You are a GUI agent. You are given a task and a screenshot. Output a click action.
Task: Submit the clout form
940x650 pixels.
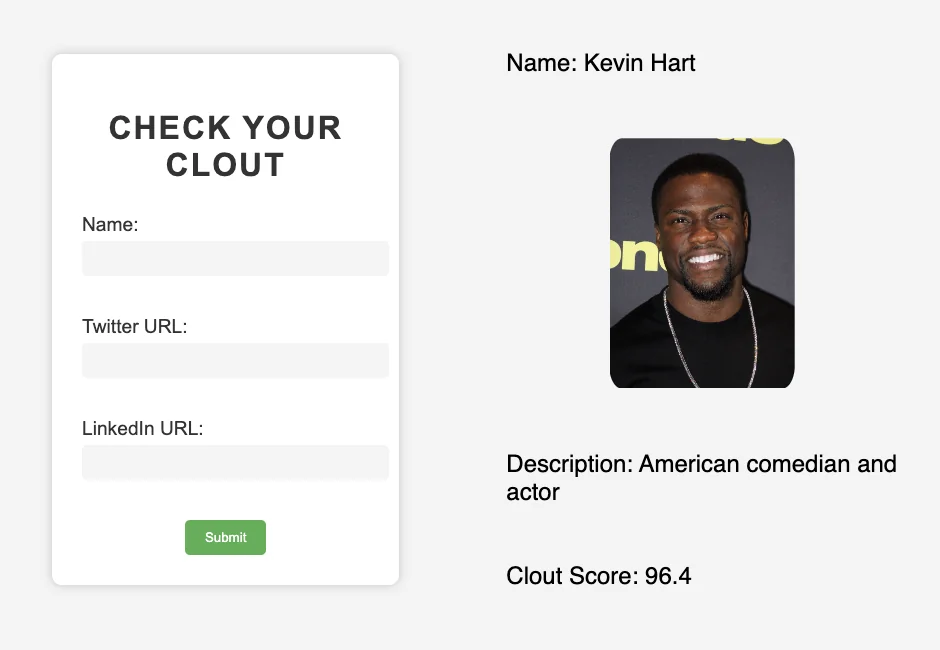(x=225, y=537)
